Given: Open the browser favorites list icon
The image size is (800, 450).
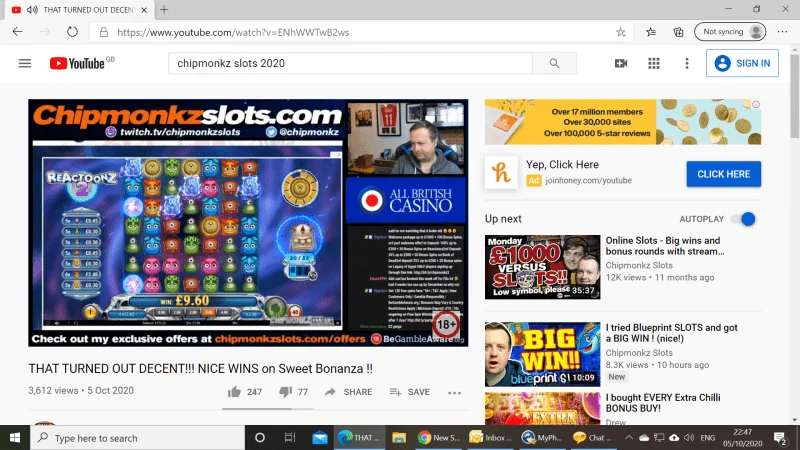Looking at the screenshot, I should pyautogui.click(x=651, y=32).
